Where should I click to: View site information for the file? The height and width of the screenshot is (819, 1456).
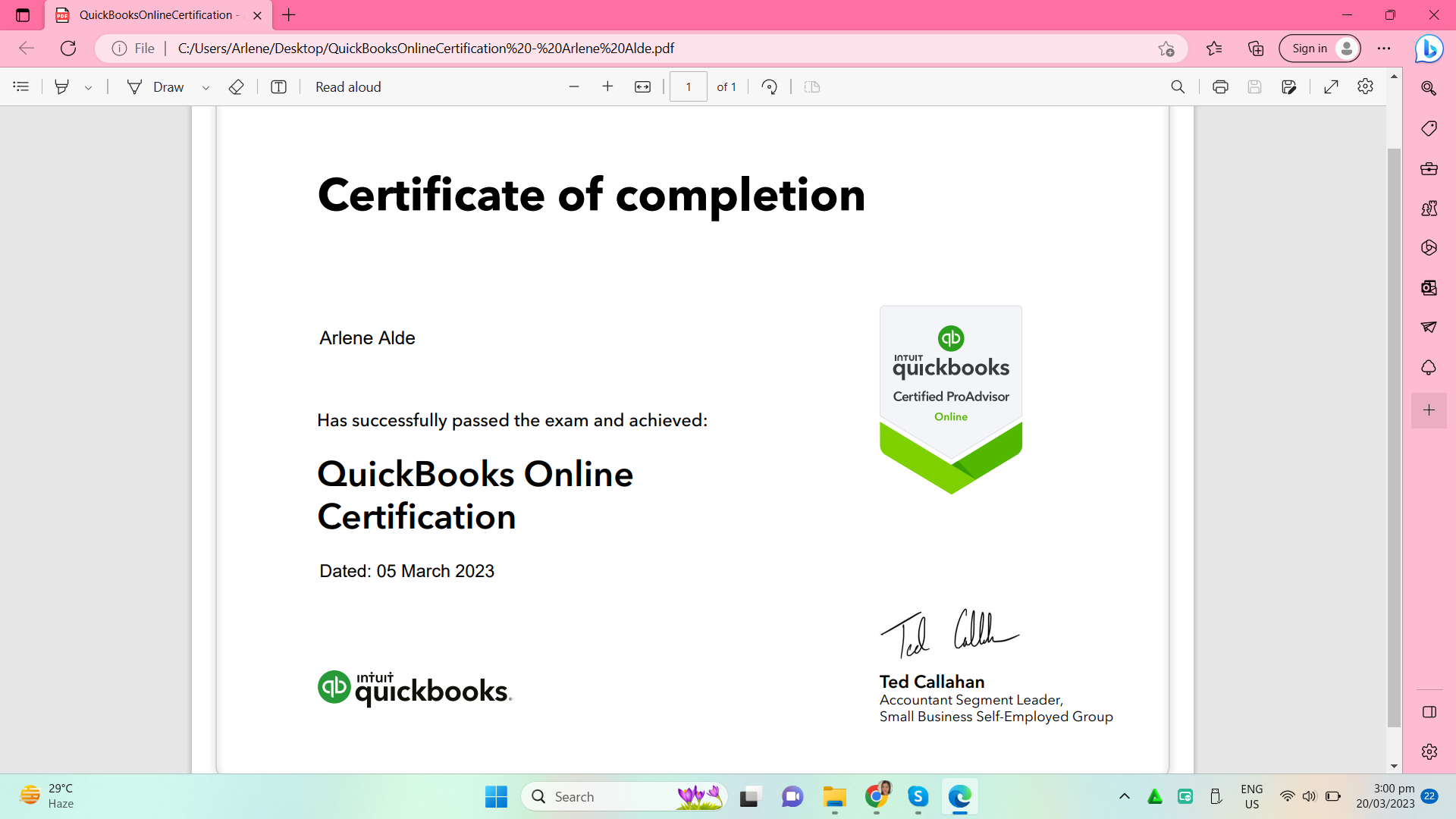(133, 49)
